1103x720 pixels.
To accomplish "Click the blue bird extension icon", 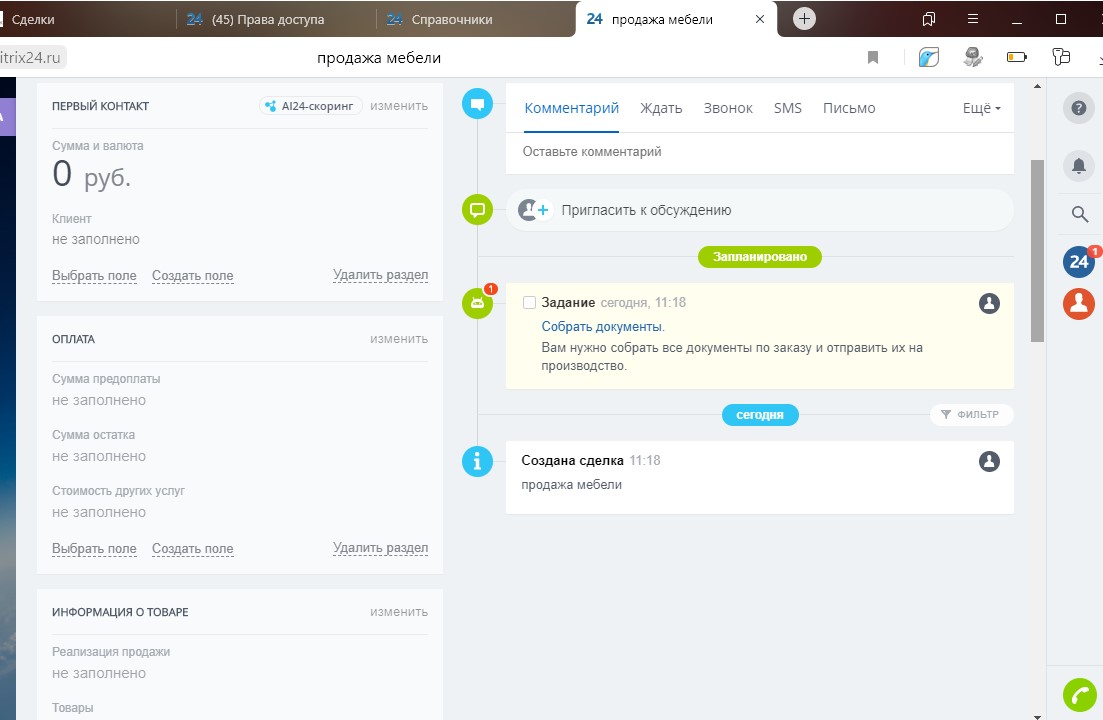I will pos(929,57).
